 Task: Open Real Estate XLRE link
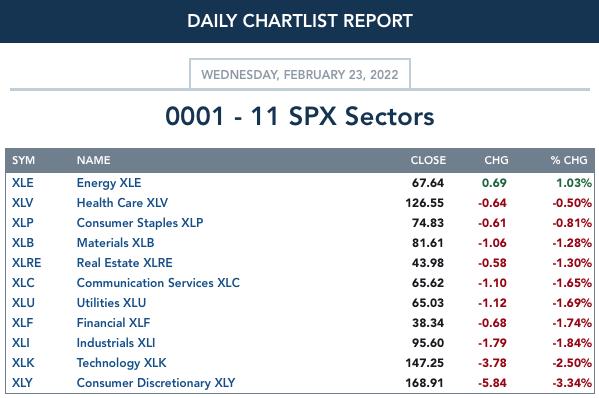[x=125, y=263]
